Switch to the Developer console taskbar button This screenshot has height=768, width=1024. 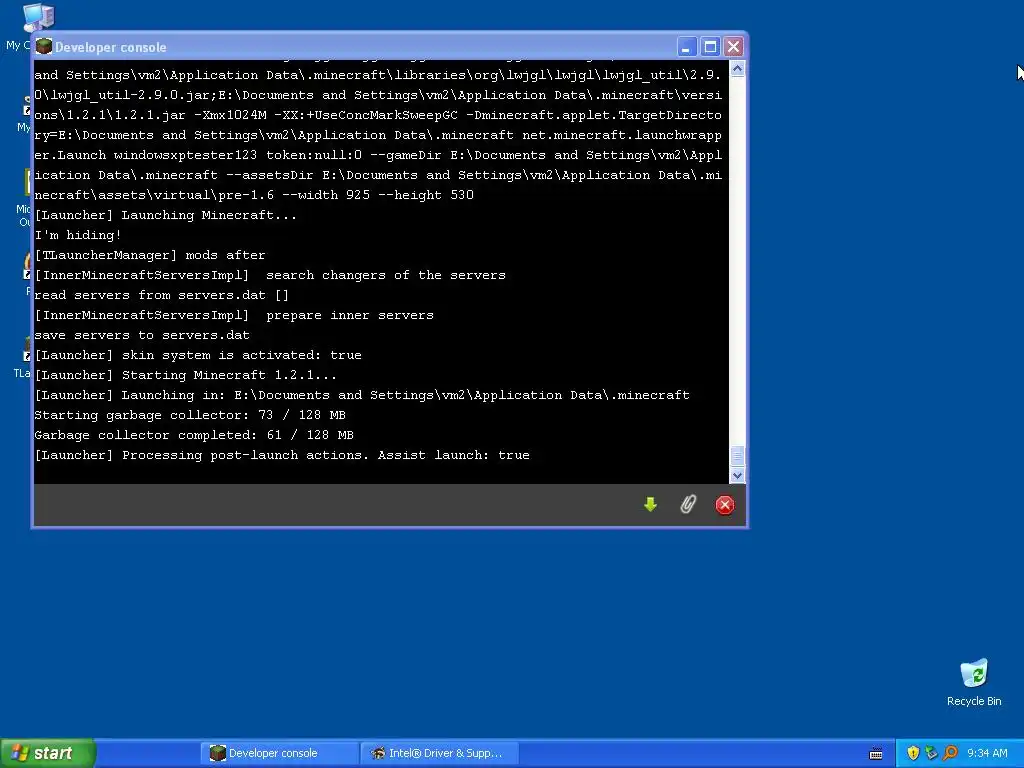pyautogui.click(x=280, y=753)
